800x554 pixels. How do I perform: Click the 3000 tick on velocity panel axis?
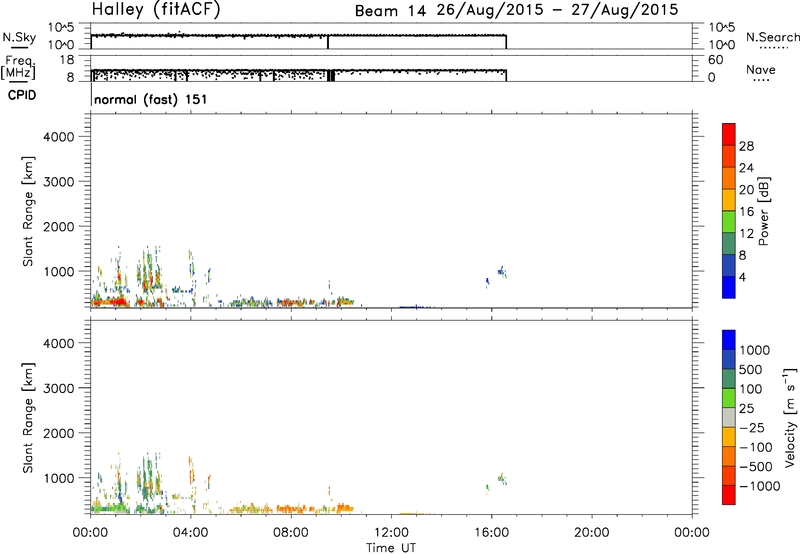(x=59, y=388)
